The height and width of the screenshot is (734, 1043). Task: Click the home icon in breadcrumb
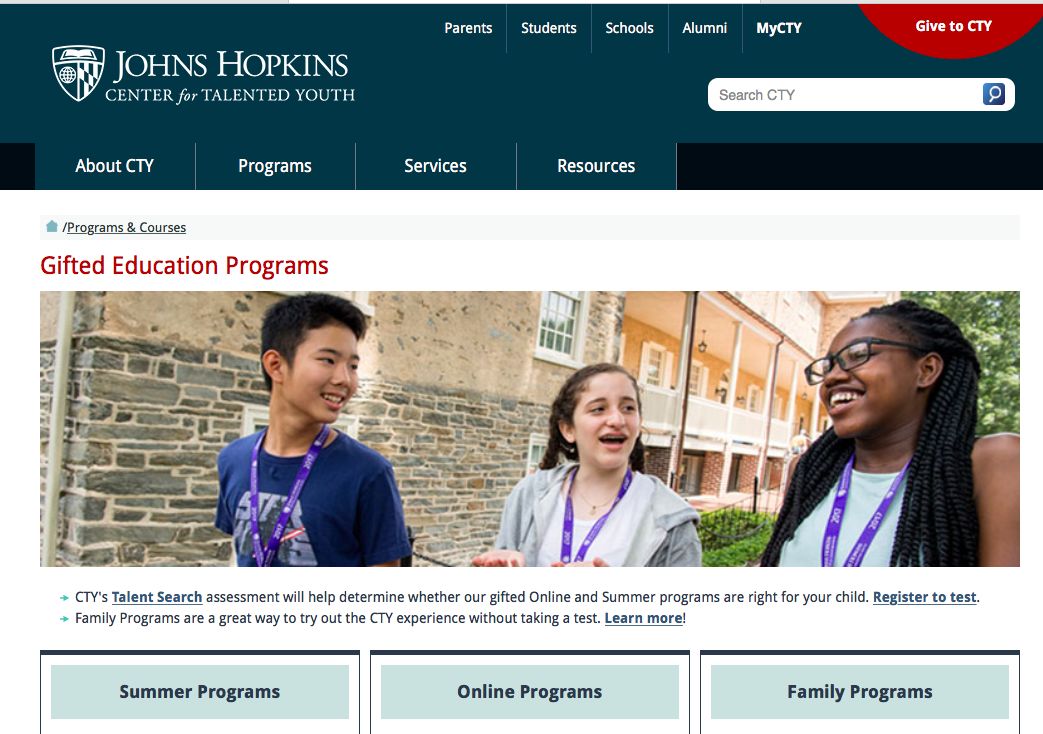pyautogui.click(x=52, y=227)
